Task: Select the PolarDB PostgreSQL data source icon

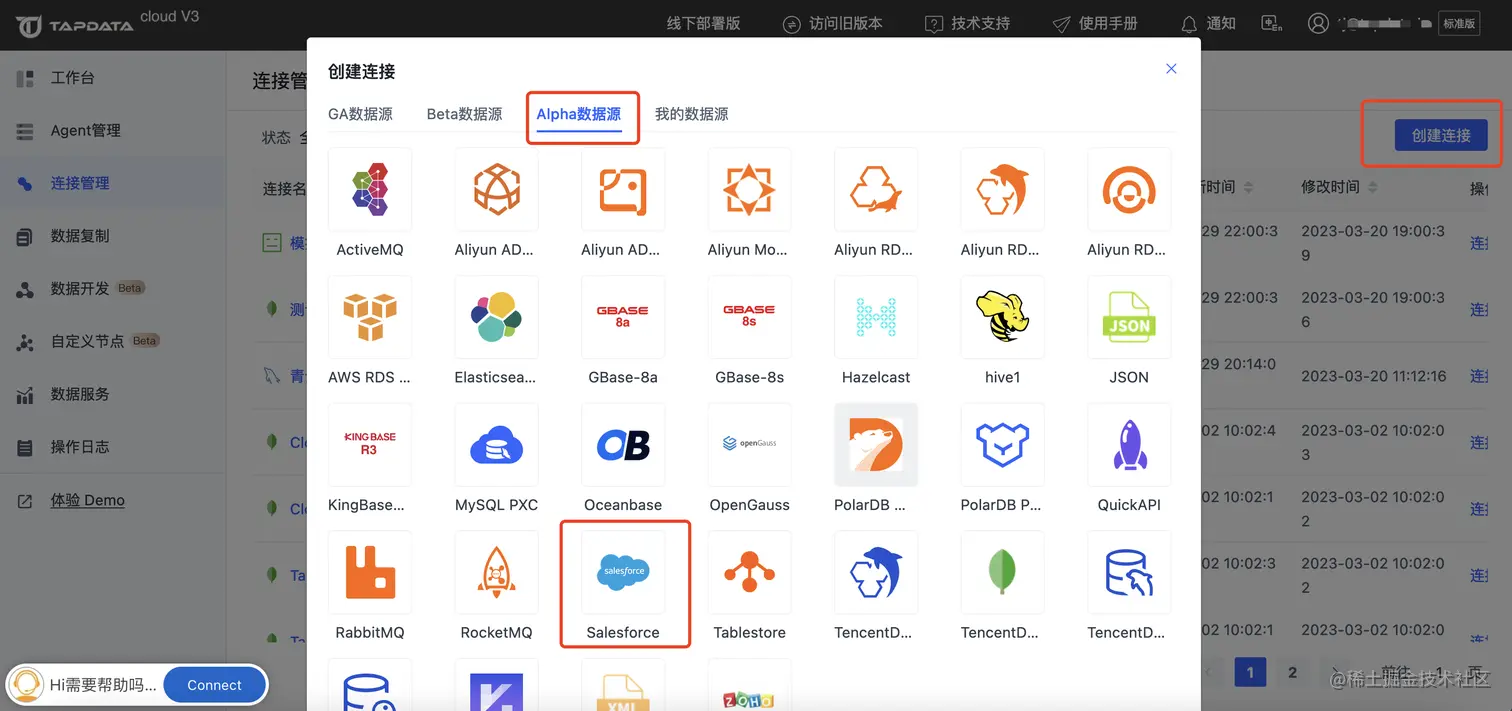Action: coord(1002,445)
